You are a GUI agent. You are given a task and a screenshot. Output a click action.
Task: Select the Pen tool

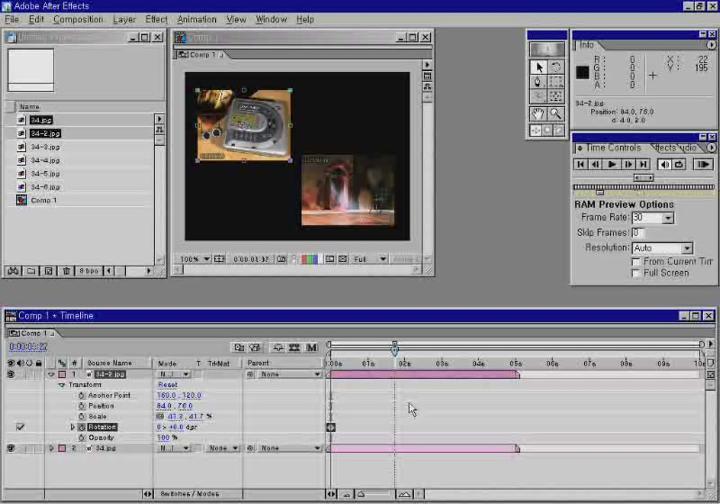(538, 82)
